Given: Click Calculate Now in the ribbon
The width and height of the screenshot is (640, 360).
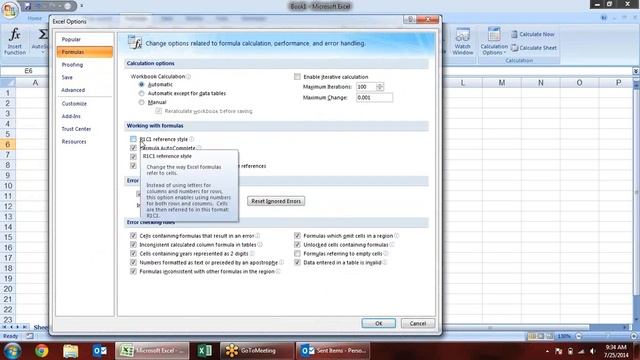Looking at the screenshot, I should click(x=532, y=34).
